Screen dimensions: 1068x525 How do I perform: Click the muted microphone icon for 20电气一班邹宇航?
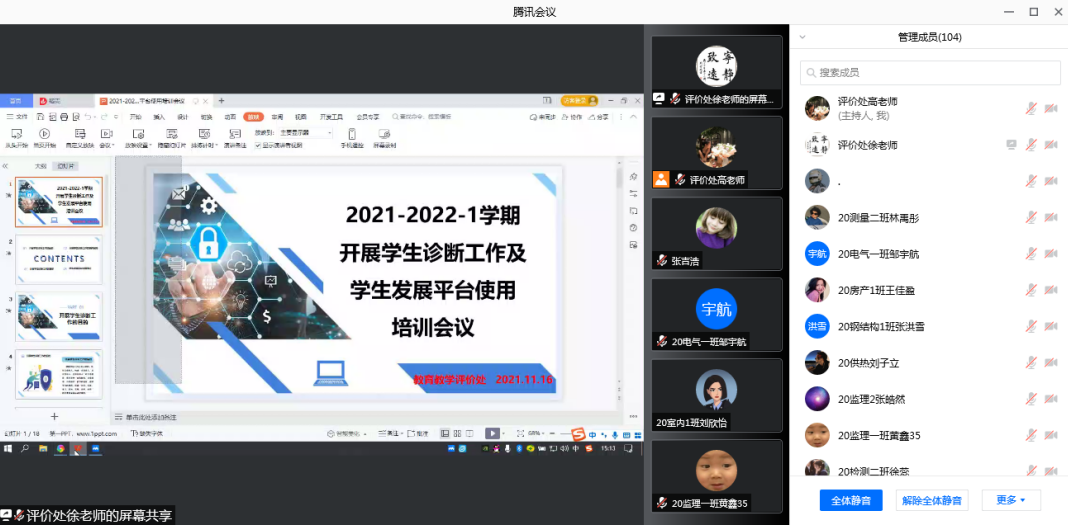[x=1030, y=254]
